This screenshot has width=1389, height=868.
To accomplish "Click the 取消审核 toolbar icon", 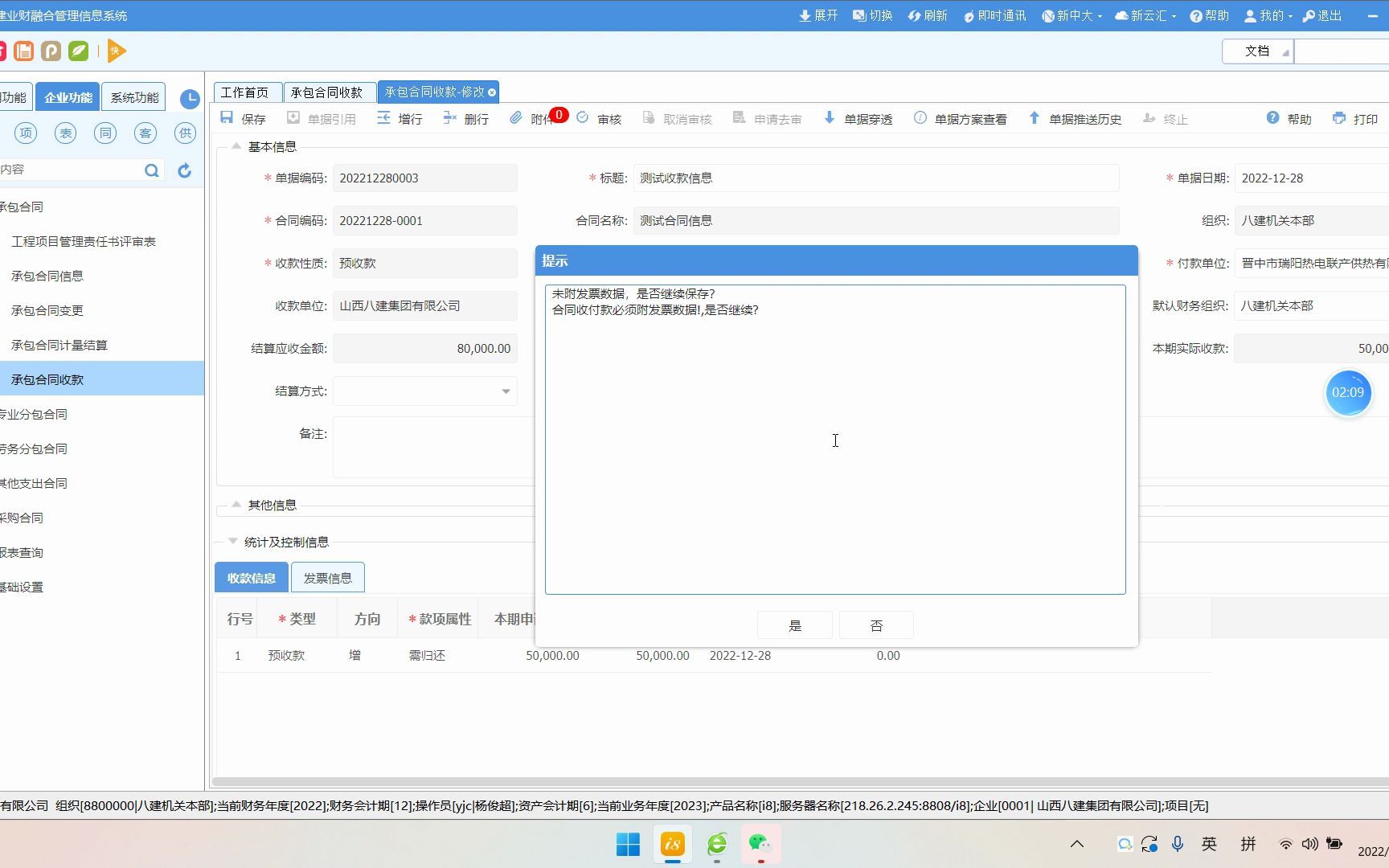I will [649, 117].
